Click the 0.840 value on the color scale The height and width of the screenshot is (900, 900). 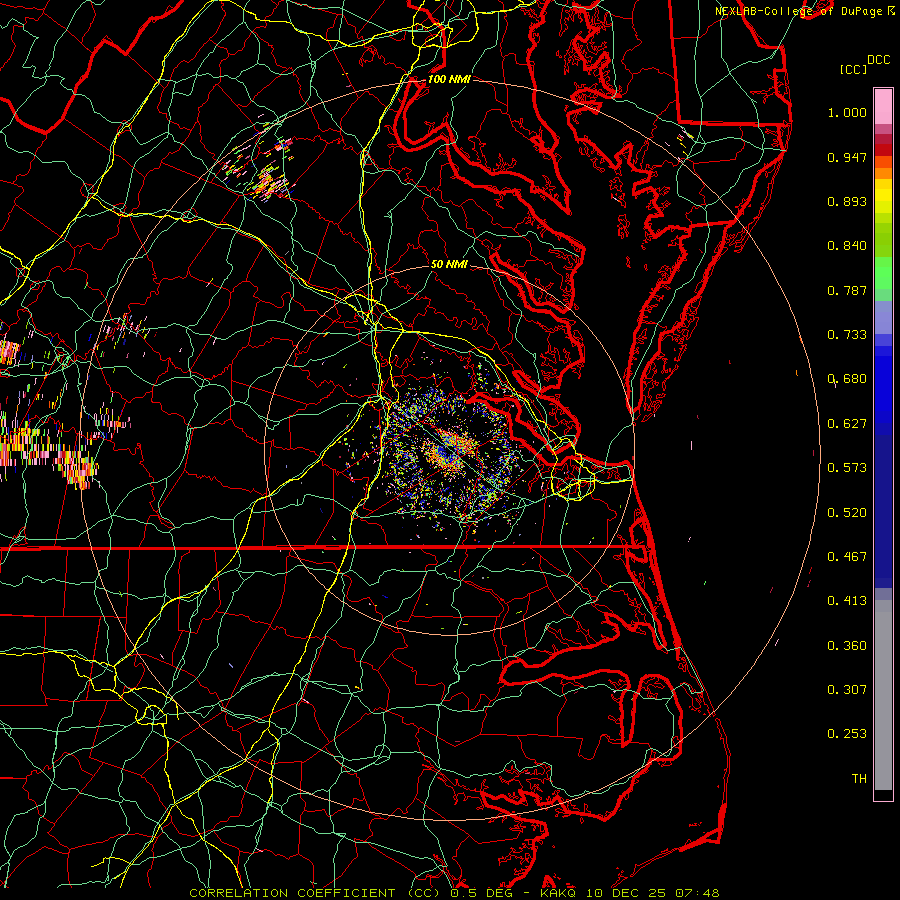point(847,246)
